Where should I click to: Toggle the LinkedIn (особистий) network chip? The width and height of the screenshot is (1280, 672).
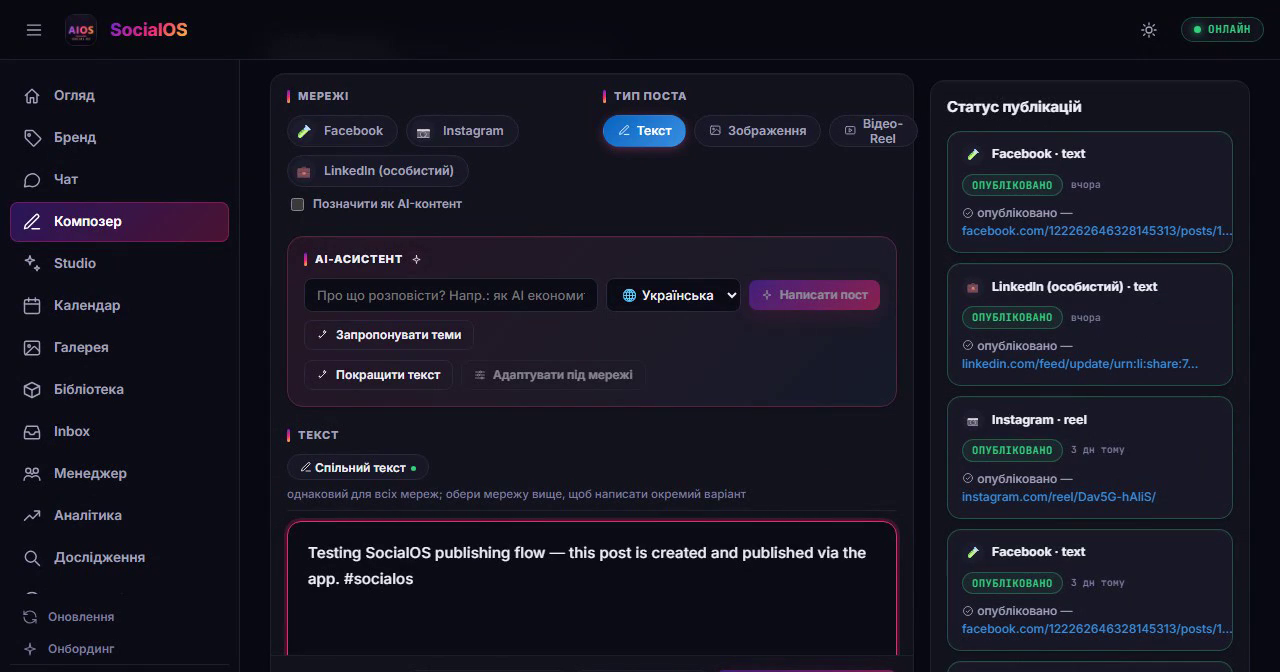(x=378, y=171)
